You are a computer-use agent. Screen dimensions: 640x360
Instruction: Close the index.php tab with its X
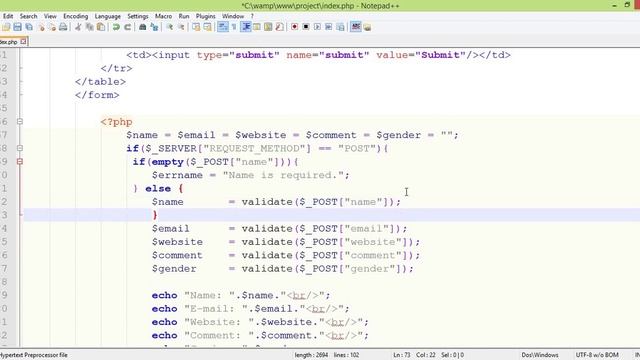click(23, 41)
